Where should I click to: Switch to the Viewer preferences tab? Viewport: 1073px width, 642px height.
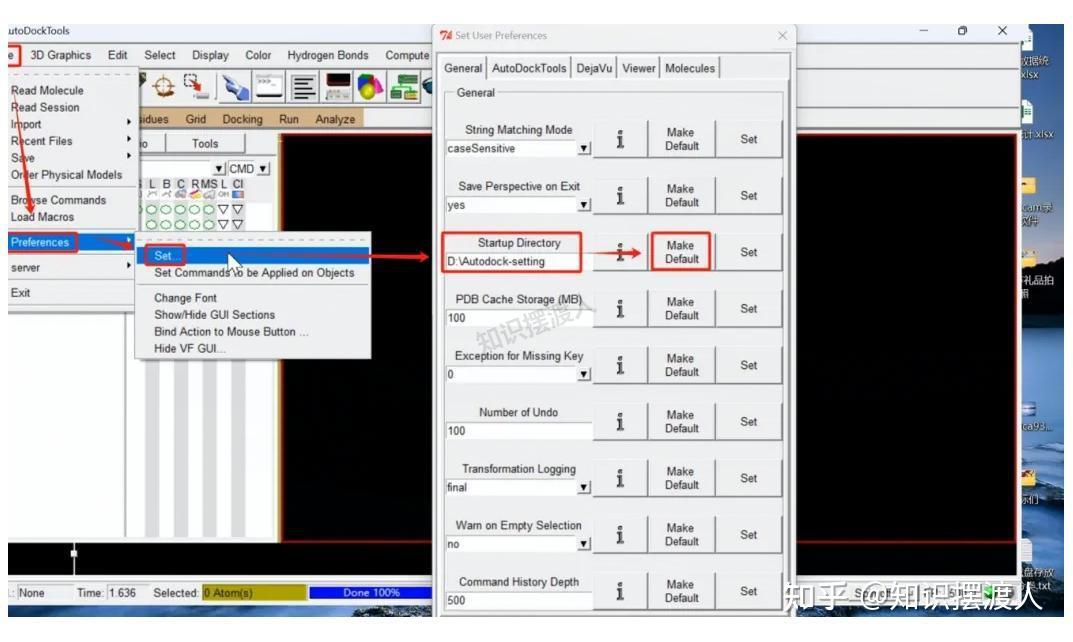638,68
